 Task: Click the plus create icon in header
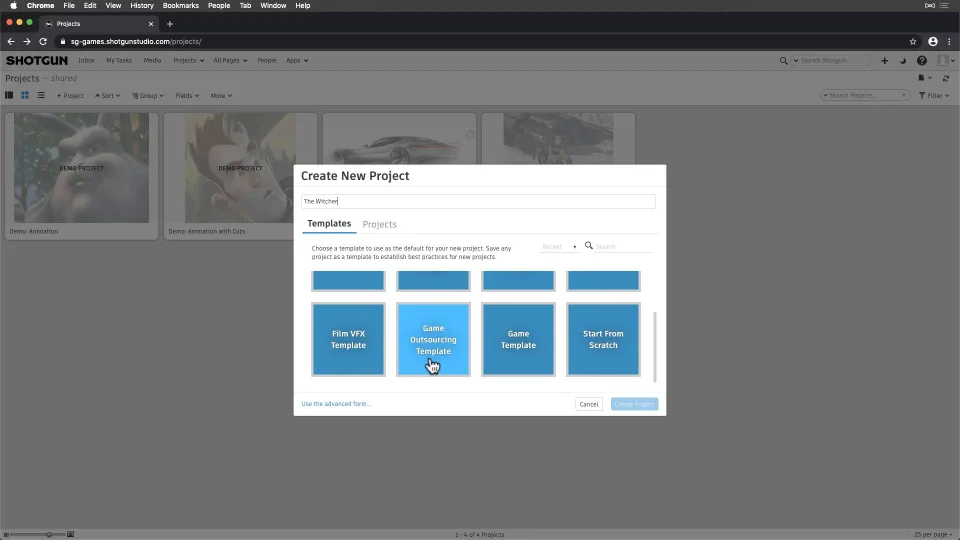point(884,61)
